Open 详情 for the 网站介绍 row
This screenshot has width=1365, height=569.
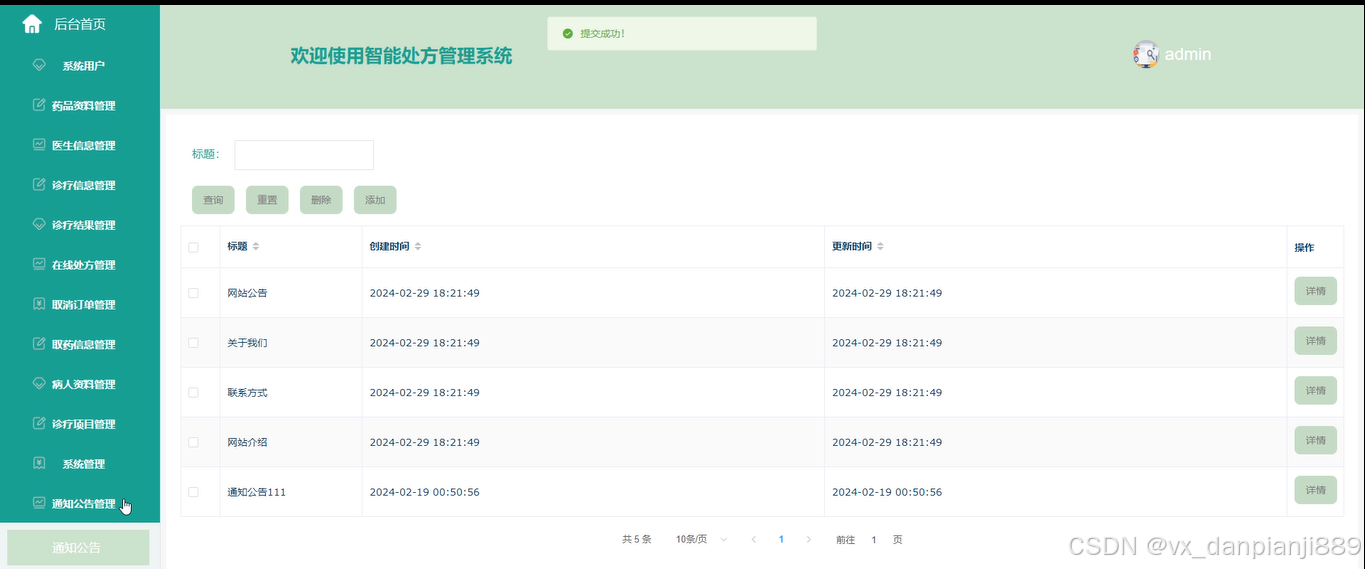click(1315, 440)
